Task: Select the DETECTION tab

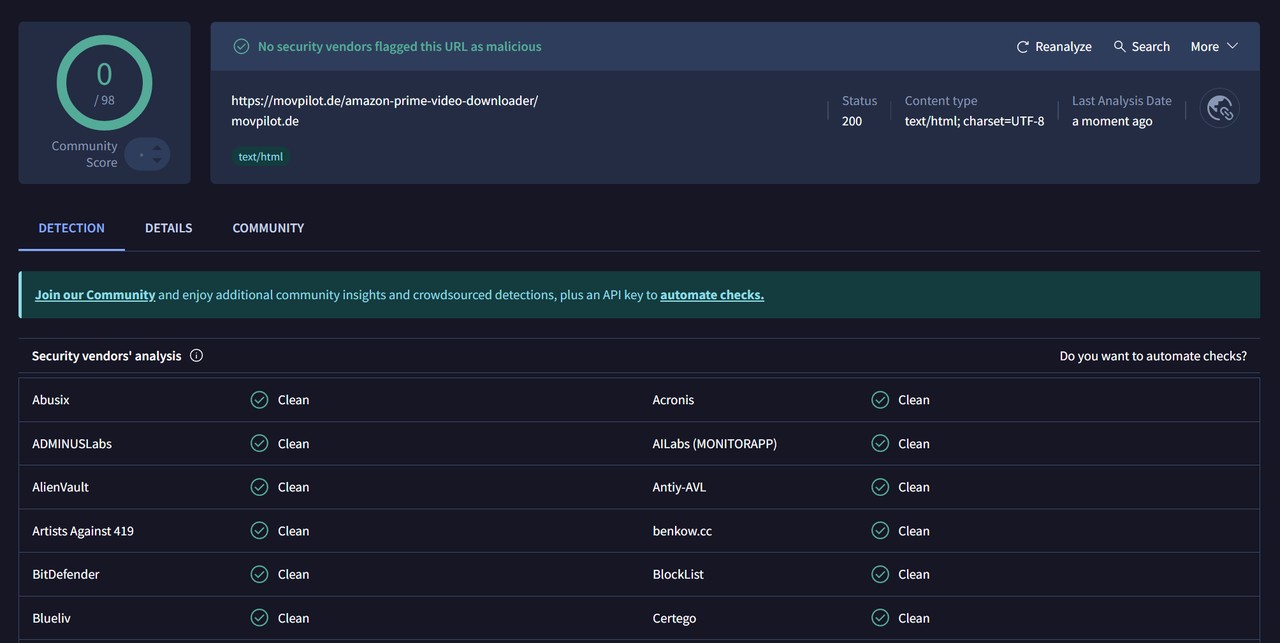Action: (x=71, y=228)
